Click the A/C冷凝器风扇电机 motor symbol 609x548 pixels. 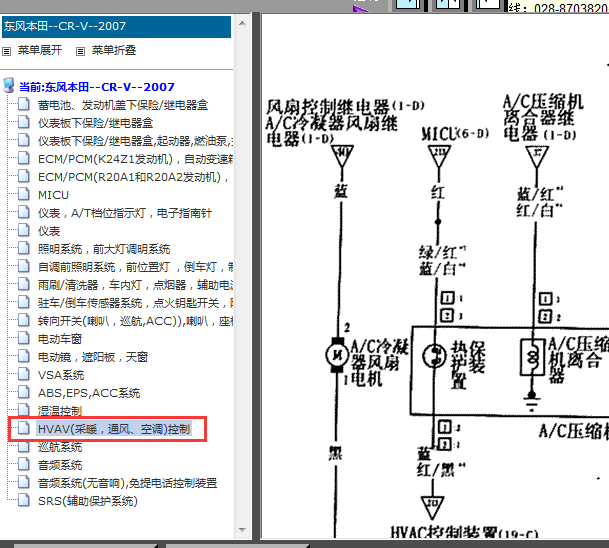click(336, 355)
